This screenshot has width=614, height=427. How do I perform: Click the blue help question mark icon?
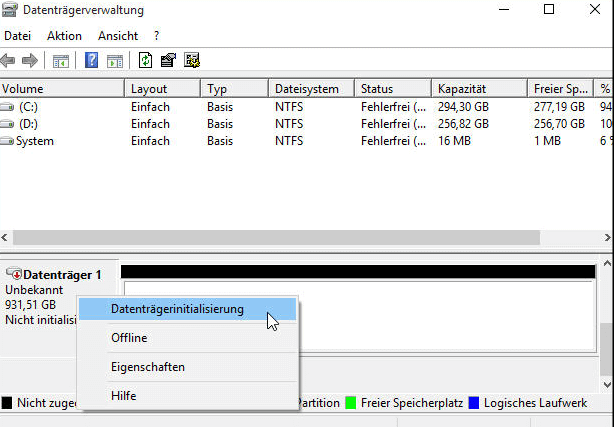92,60
